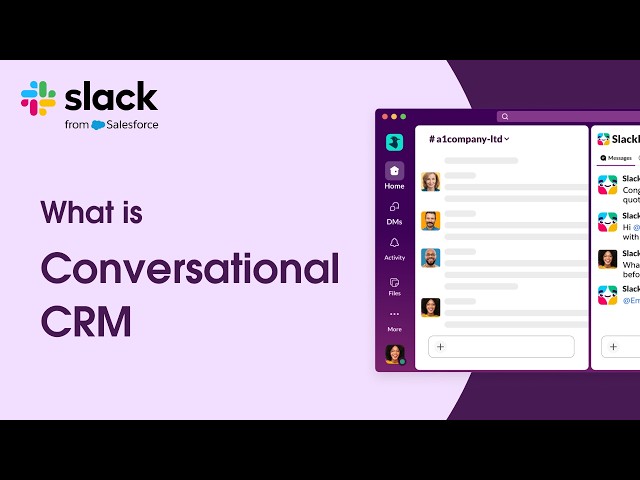This screenshot has width=640, height=480.
Task: Click the bald man's blue-background avatar
Action: (431, 258)
